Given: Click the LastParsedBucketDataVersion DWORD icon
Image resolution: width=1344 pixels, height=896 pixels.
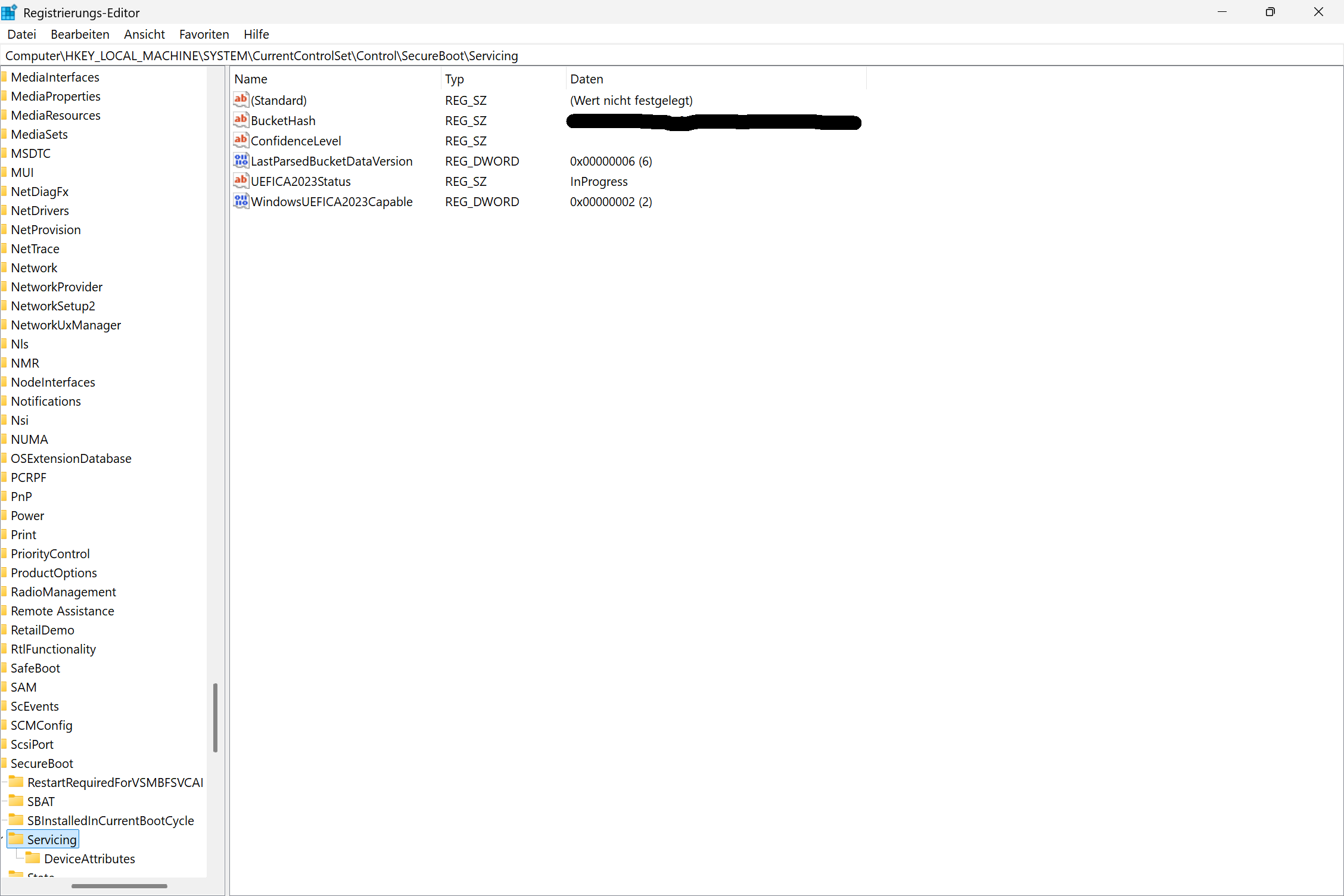Looking at the screenshot, I should pyautogui.click(x=241, y=161).
